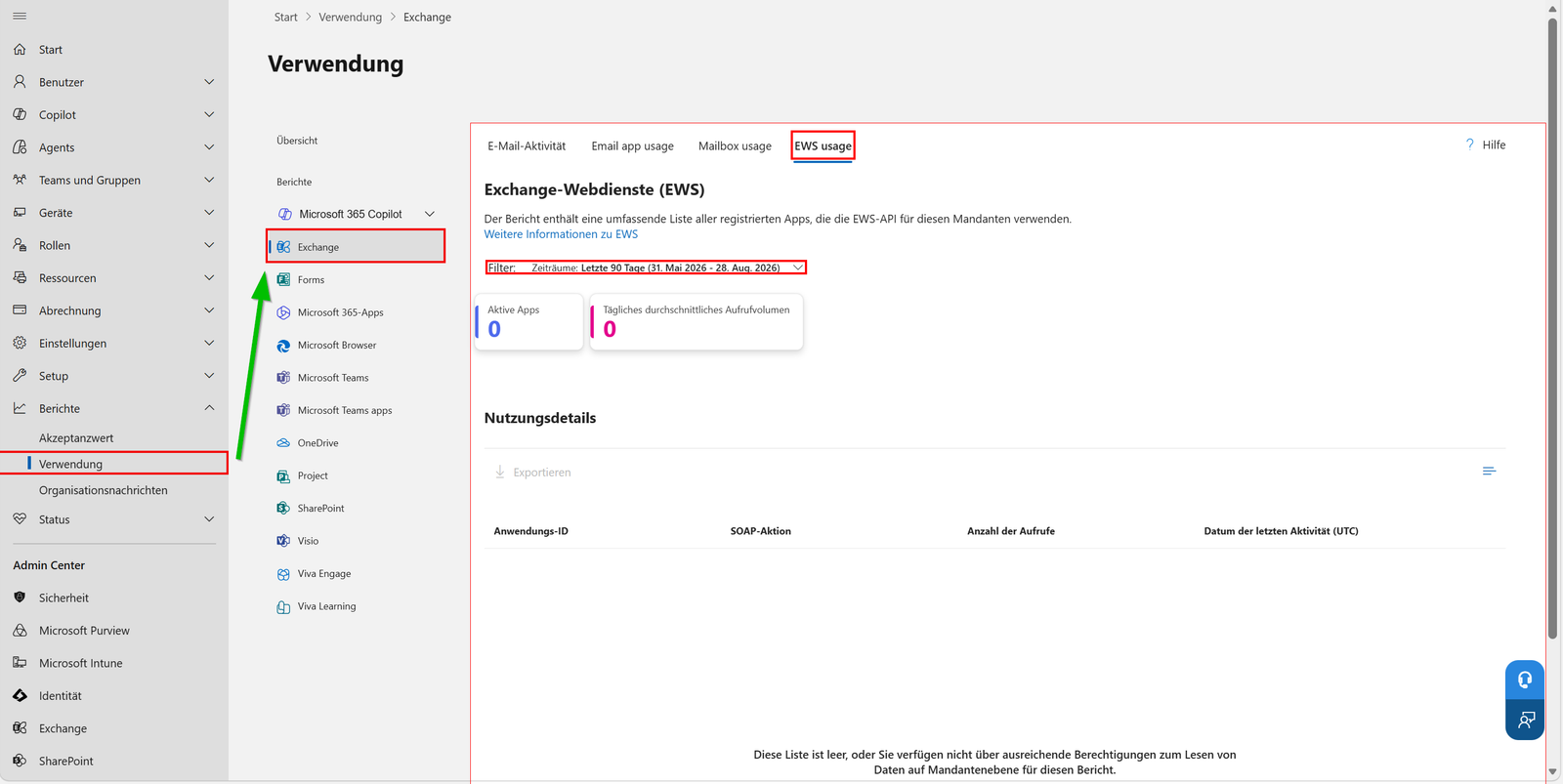Screen dimensions: 1563x784
Task: Open the SharePoint usage report
Action: (x=321, y=509)
